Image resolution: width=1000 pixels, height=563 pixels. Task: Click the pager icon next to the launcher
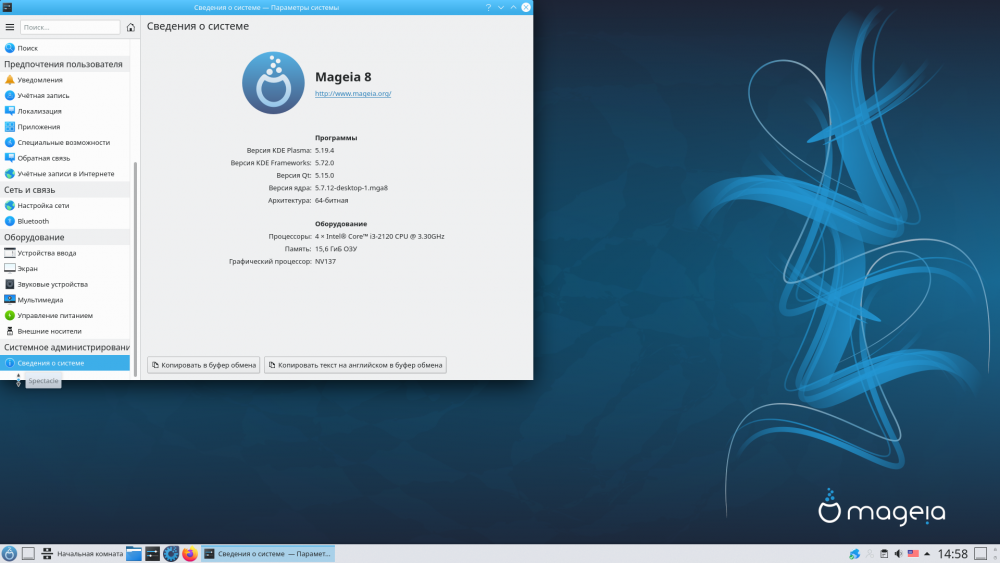coord(28,553)
